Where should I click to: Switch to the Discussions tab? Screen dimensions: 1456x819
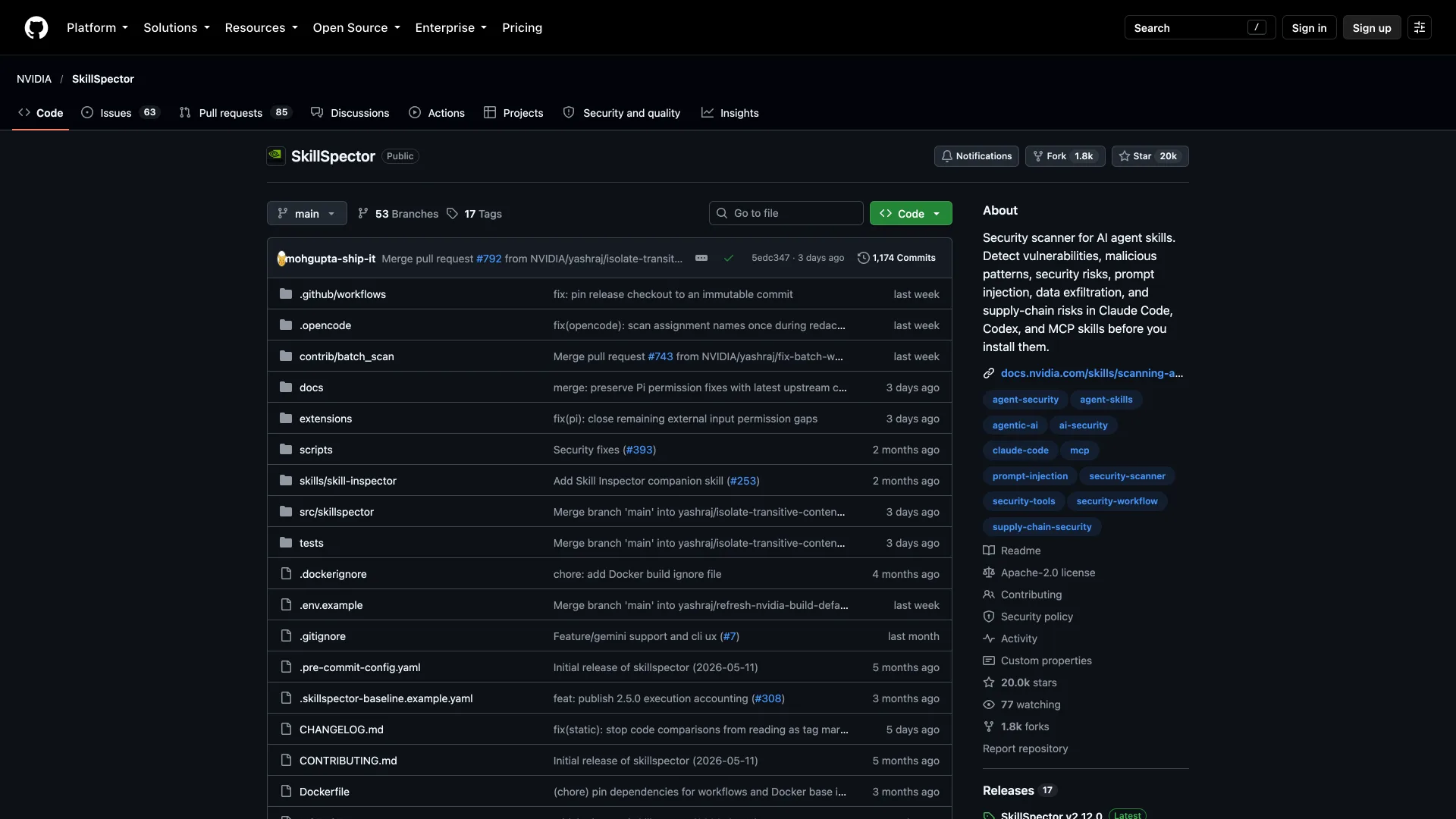(x=350, y=113)
